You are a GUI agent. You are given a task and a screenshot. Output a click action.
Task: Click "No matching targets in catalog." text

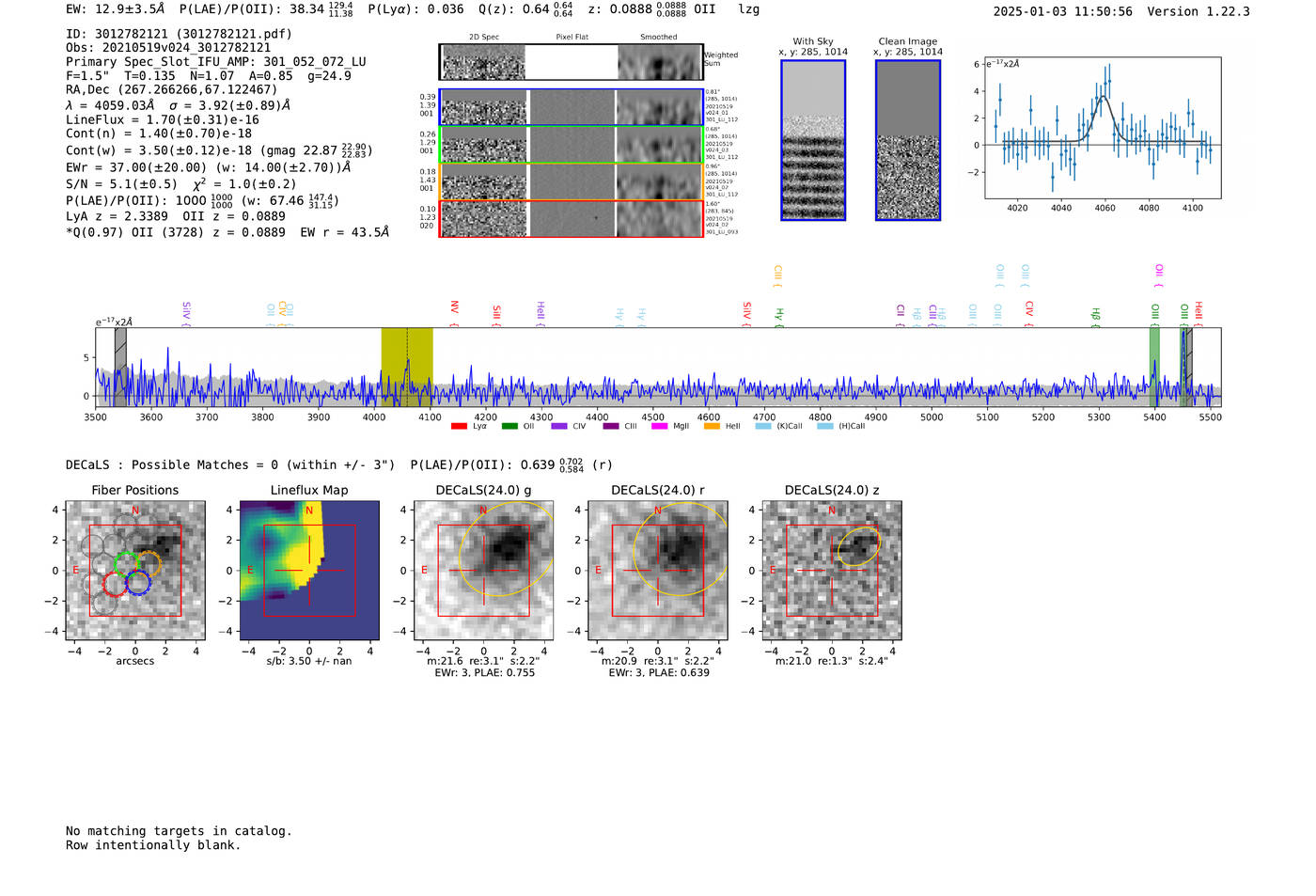[179, 831]
